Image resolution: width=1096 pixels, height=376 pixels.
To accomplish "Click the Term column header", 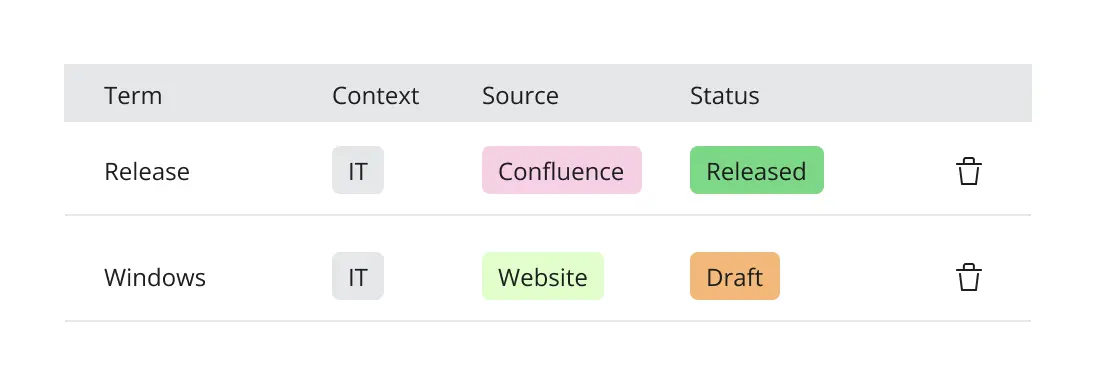I will click(x=133, y=95).
